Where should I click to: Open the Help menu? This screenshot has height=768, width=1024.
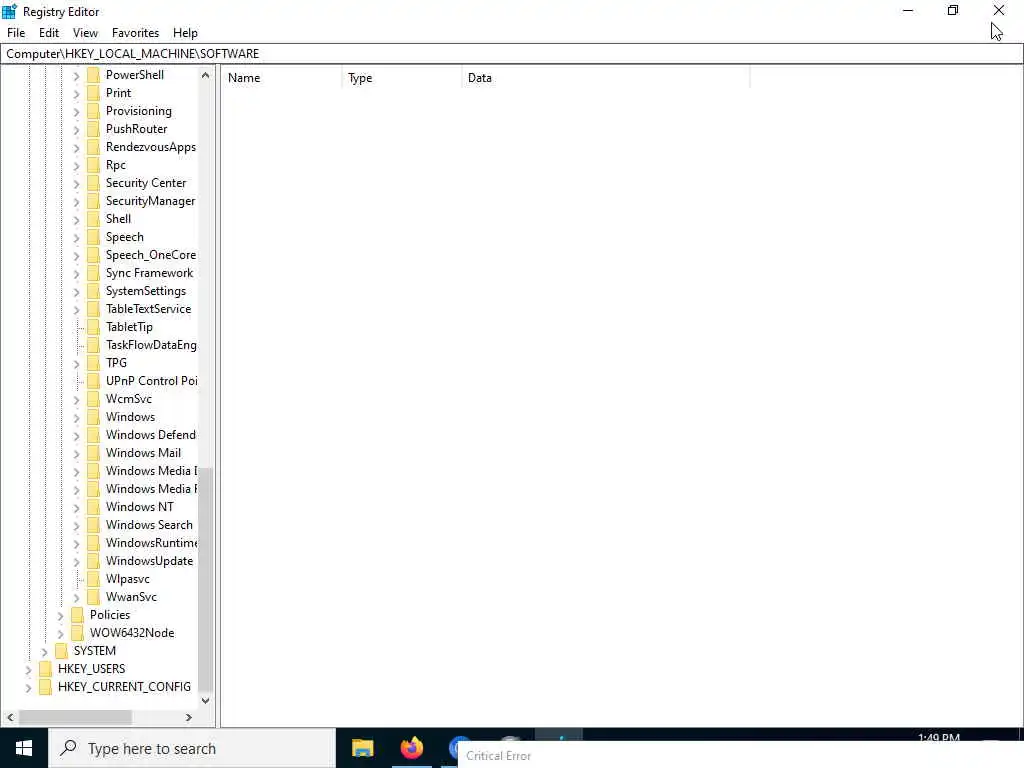tap(185, 33)
